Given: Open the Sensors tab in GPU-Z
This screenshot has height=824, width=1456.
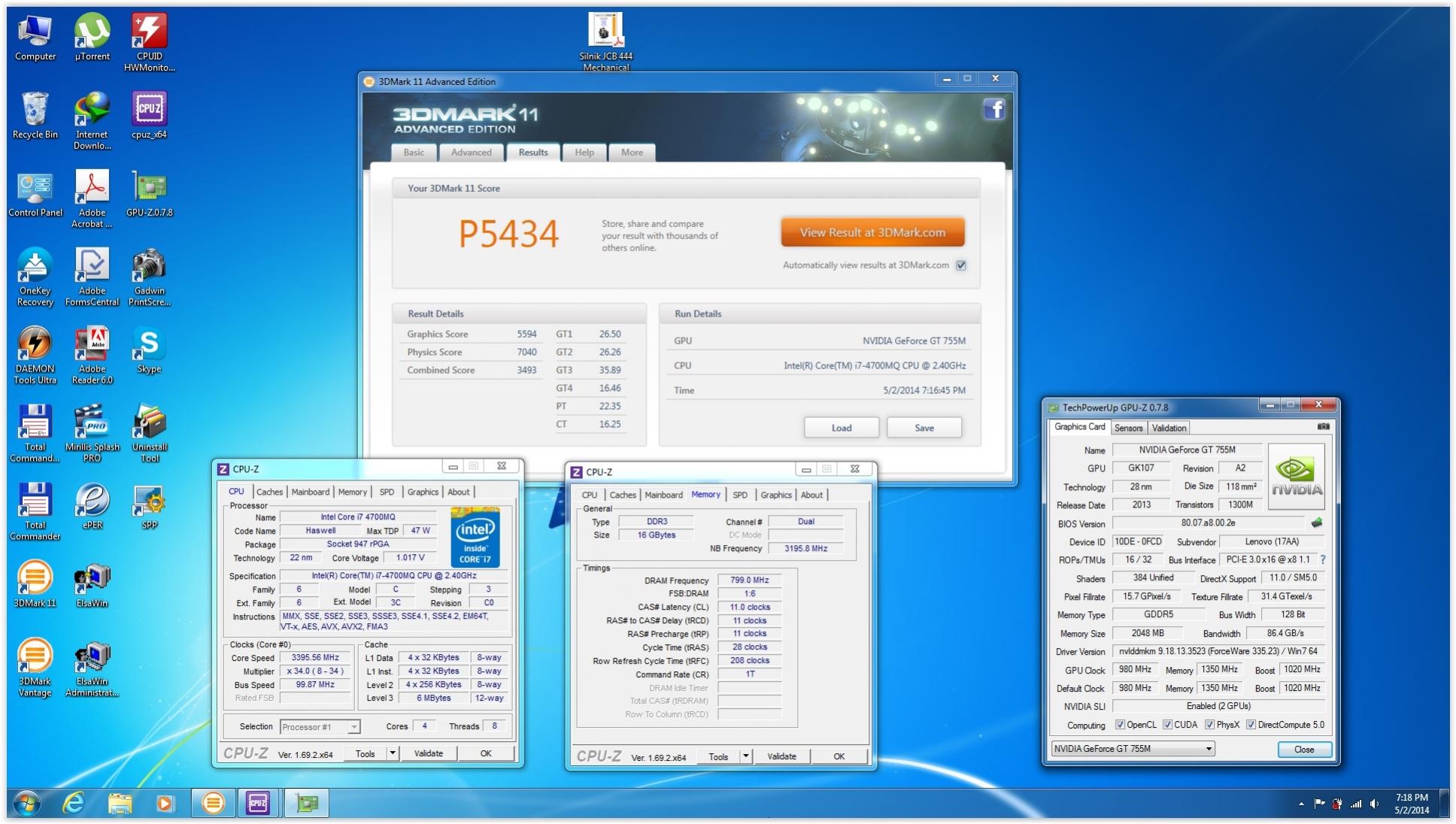Looking at the screenshot, I should (x=1128, y=428).
